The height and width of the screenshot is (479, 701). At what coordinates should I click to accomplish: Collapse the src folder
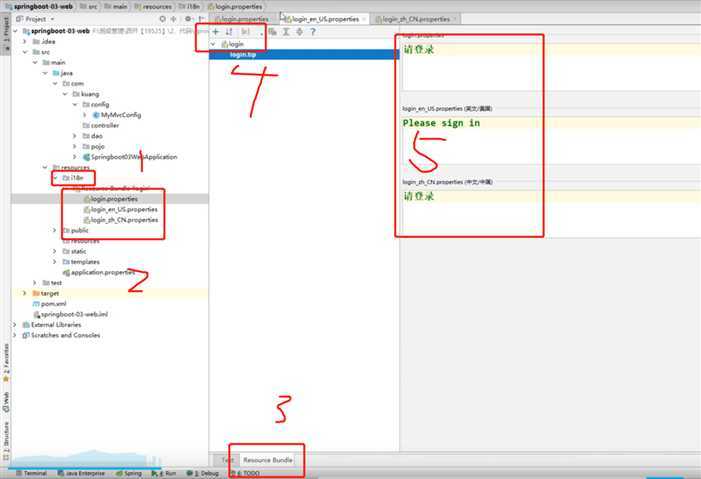click(x=25, y=52)
